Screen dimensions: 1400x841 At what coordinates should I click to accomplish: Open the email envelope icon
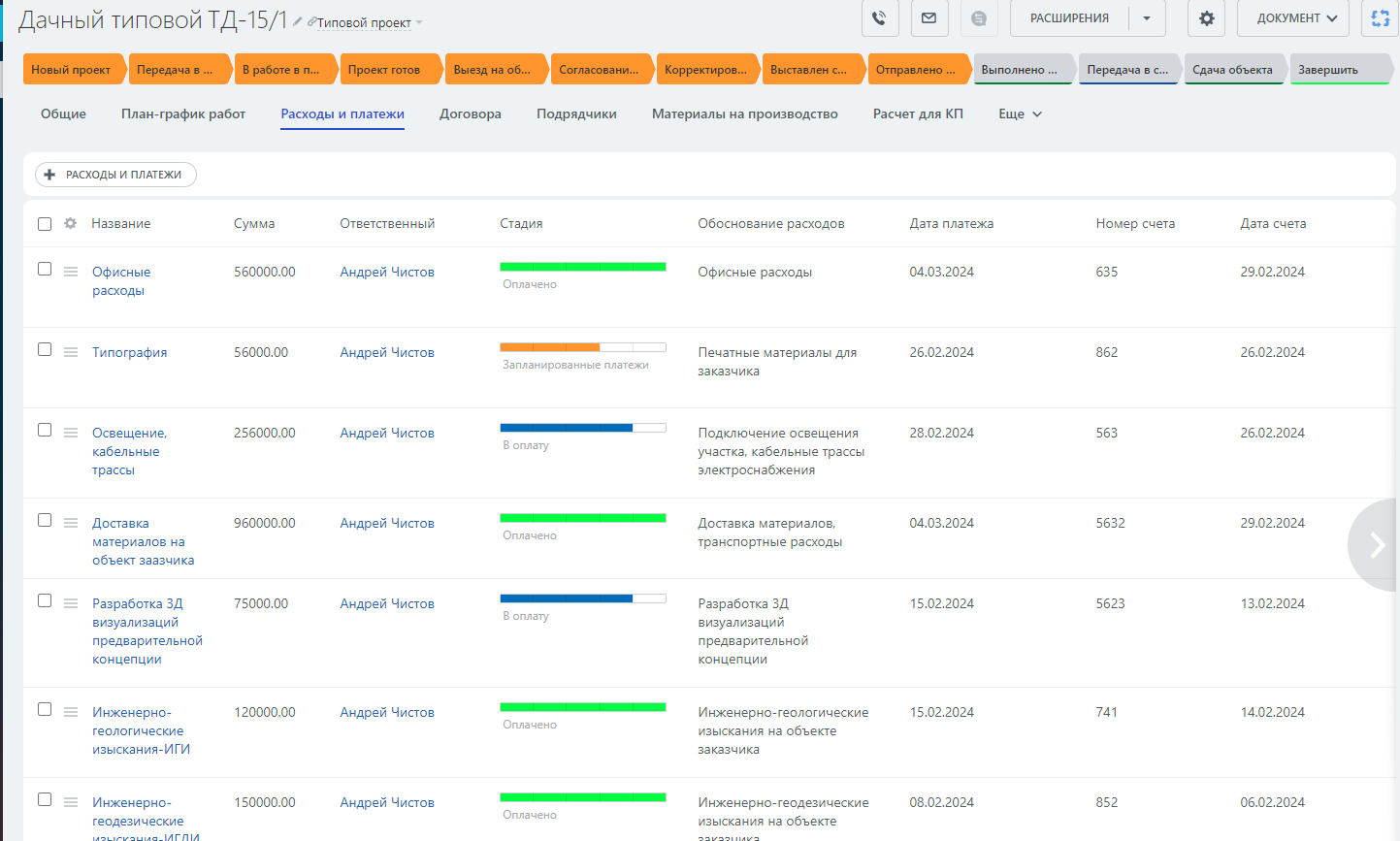[928, 18]
